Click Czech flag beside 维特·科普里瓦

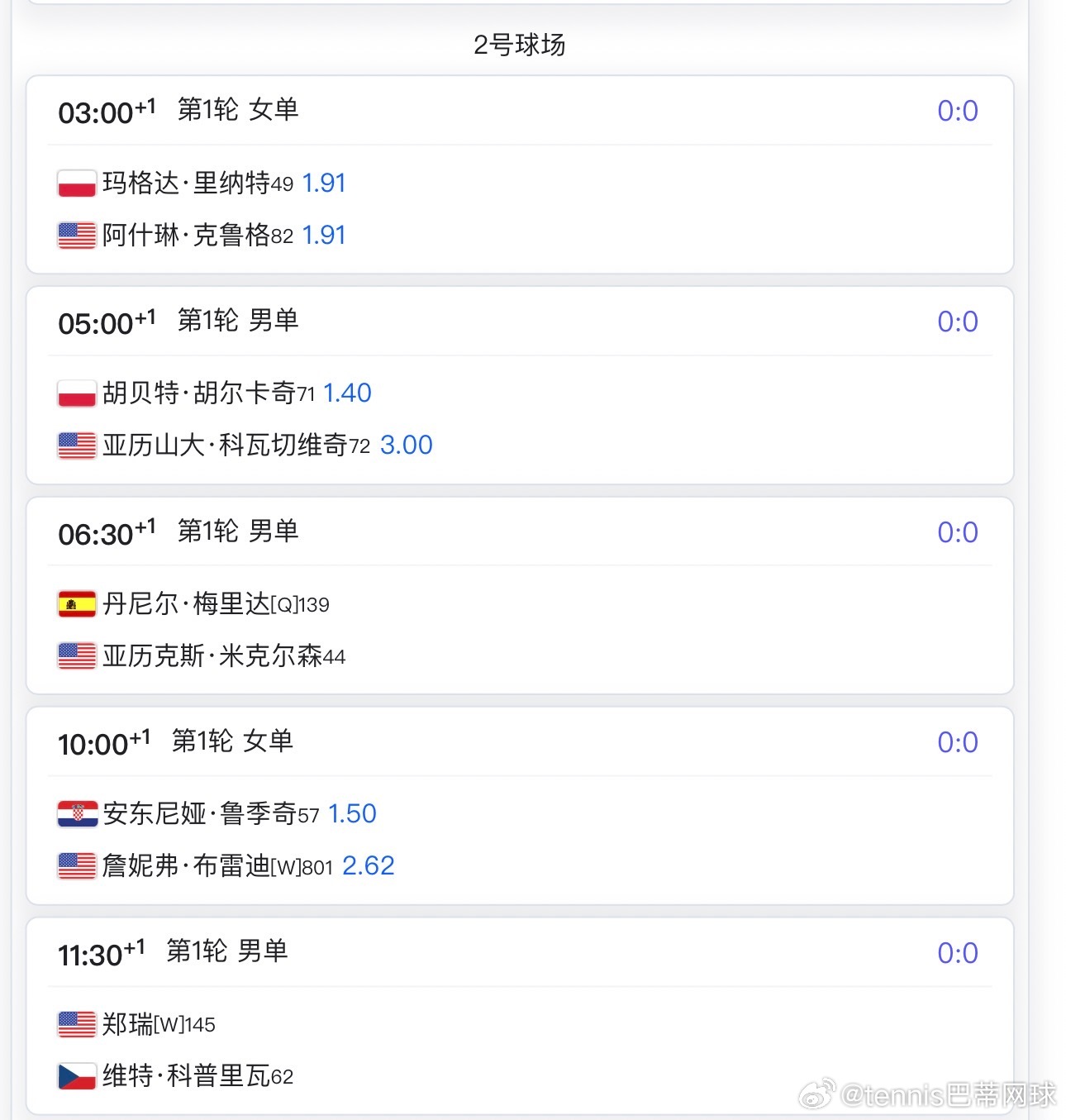[x=77, y=1076]
